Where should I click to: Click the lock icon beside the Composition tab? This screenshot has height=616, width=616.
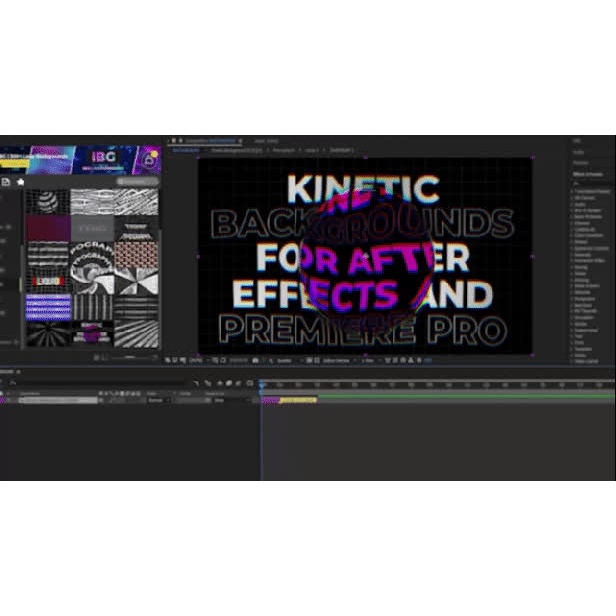click(180, 140)
